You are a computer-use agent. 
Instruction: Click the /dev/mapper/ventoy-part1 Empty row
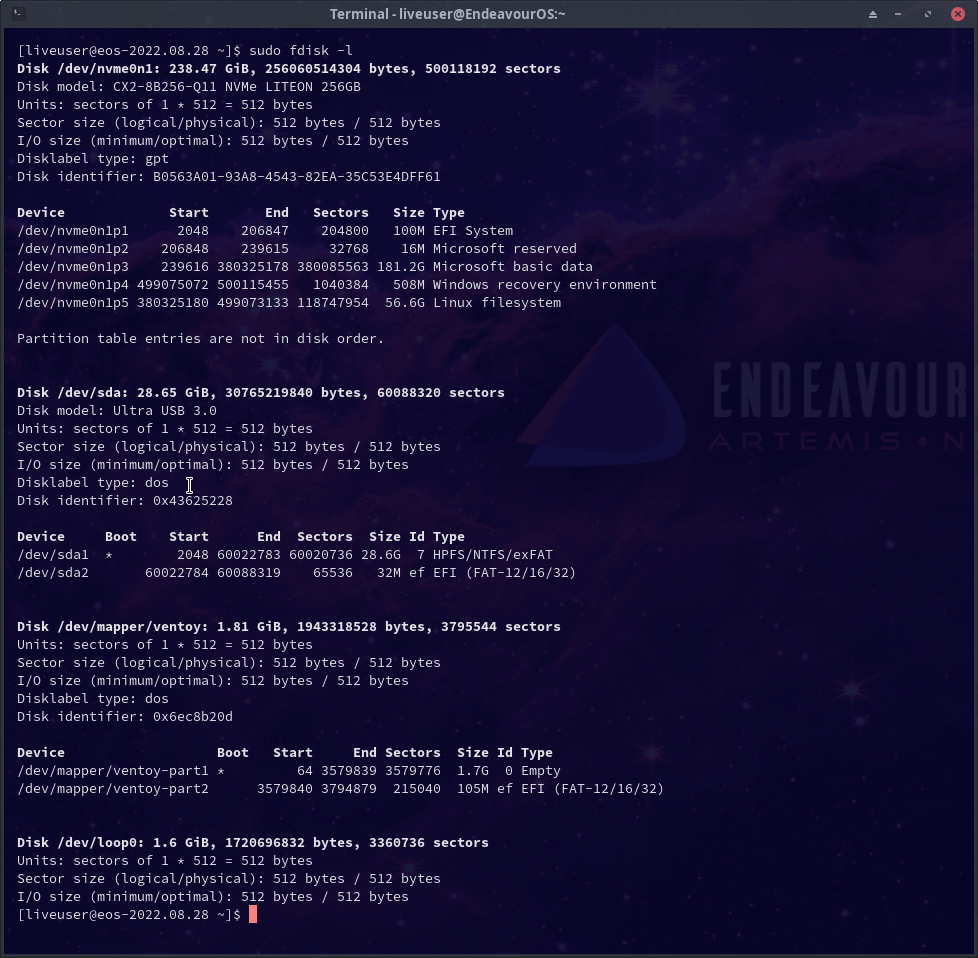(288, 770)
